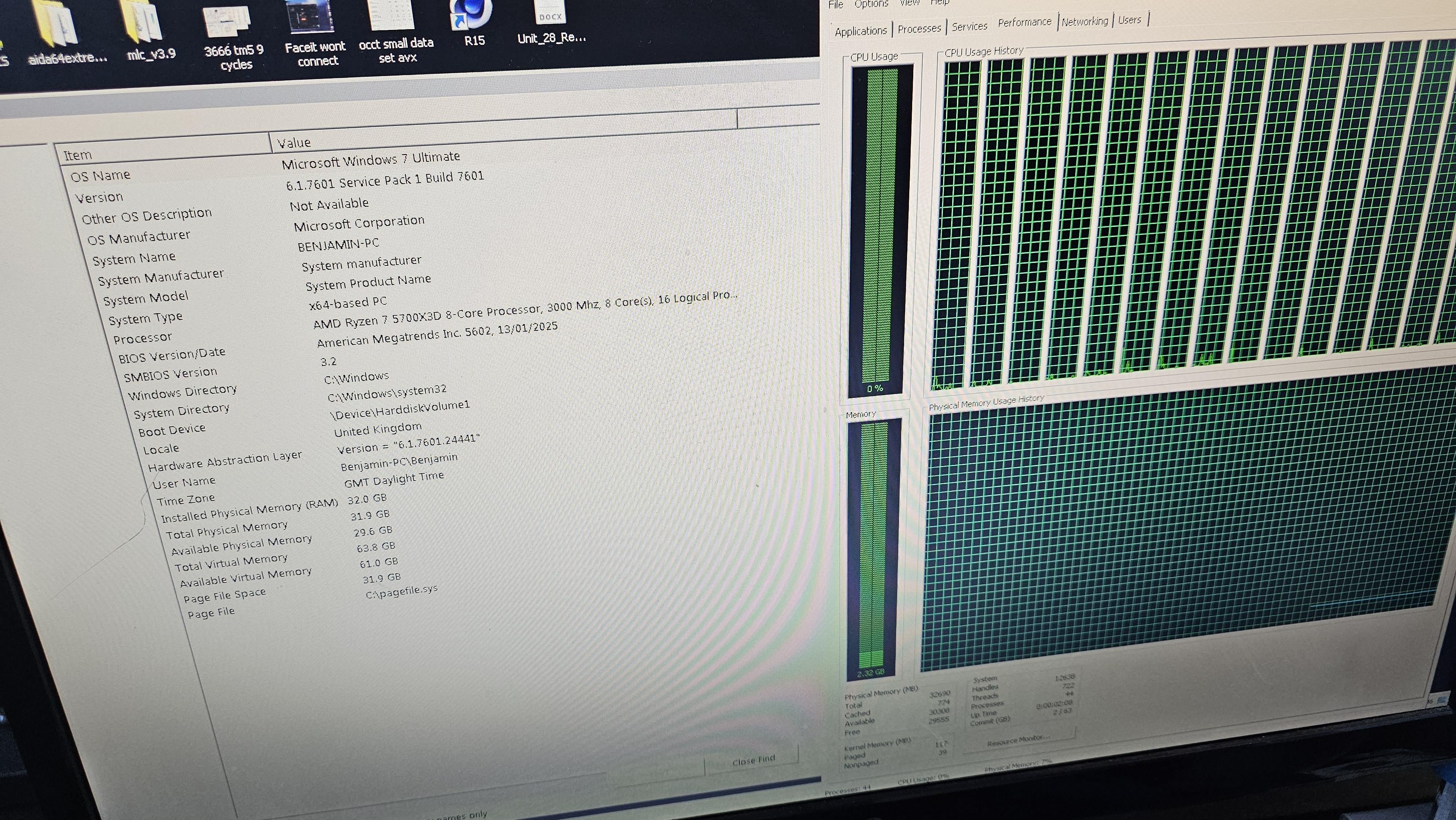
Task: Select the "BENJAMIN-PC" value
Action: [x=338, y=244]
